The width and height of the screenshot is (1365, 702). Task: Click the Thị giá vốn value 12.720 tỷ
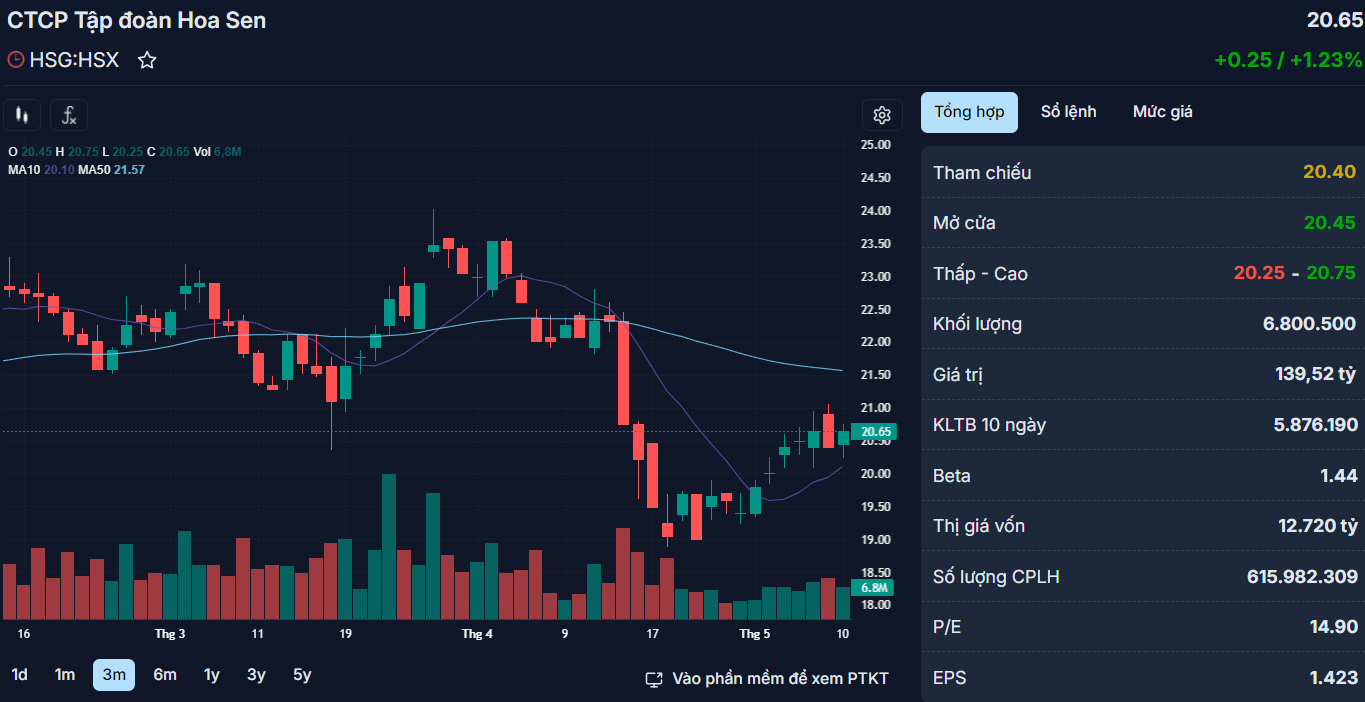1317,526
